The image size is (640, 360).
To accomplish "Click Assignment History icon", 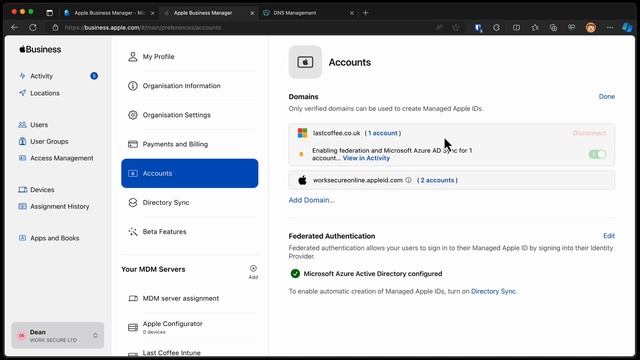I will [x=22, y=207].
